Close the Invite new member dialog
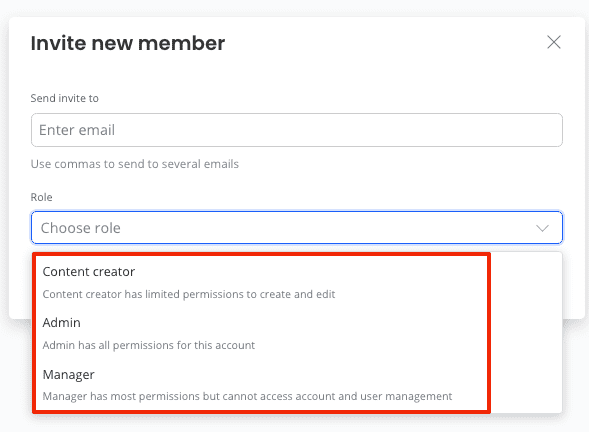 click(x=554, y=42)
